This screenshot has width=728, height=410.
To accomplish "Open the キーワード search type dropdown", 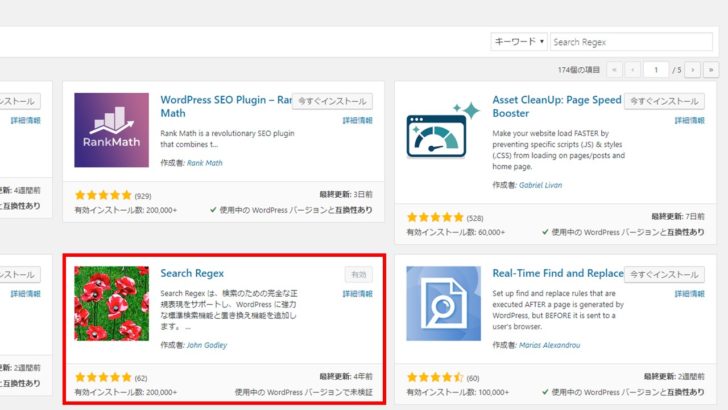I will [518, 42].
